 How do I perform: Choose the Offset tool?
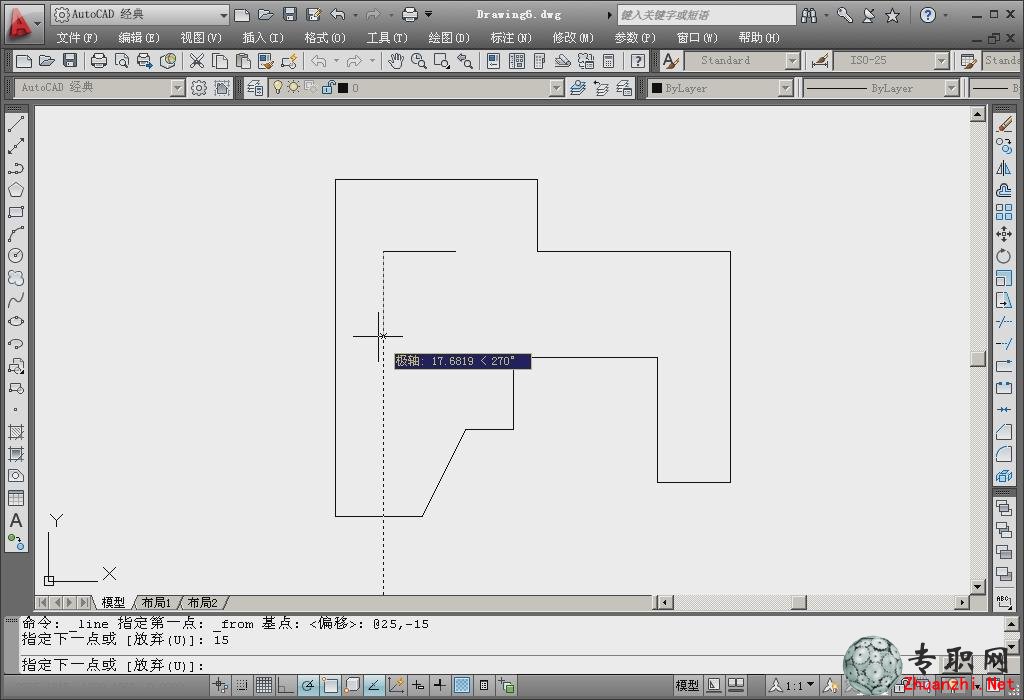pyautogui.click(x=1004, y=190)
